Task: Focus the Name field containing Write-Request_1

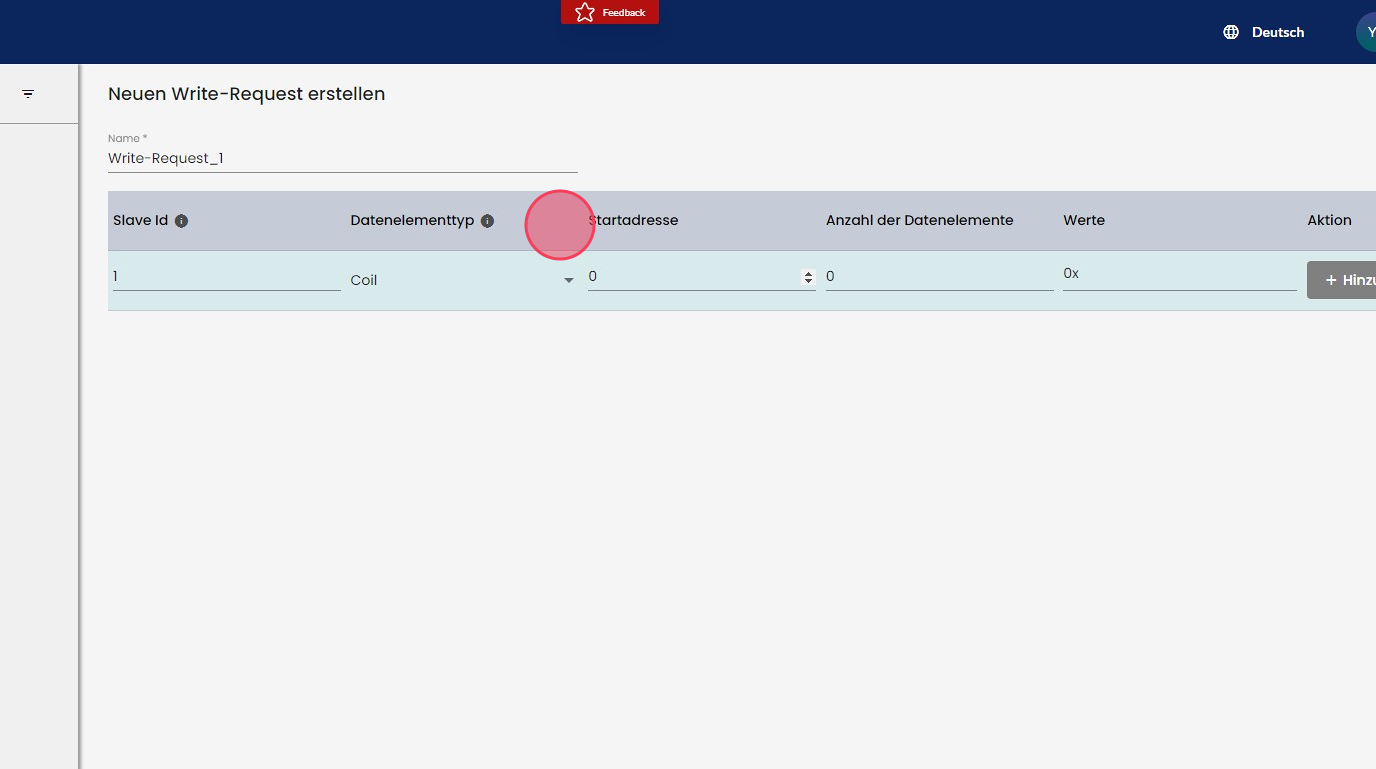Action: (342, 158)
